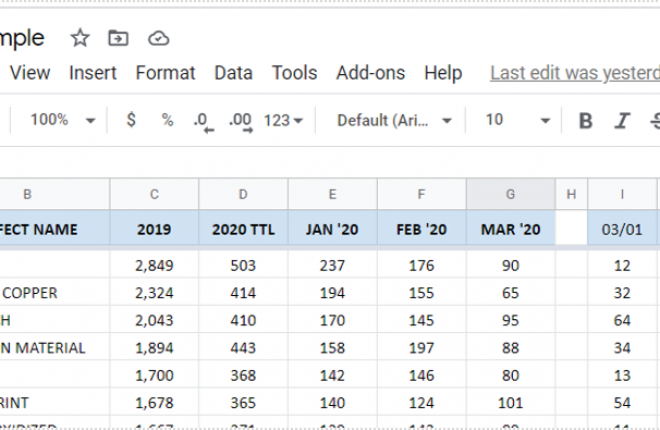Format selection as percent

(x=168, y=120)
